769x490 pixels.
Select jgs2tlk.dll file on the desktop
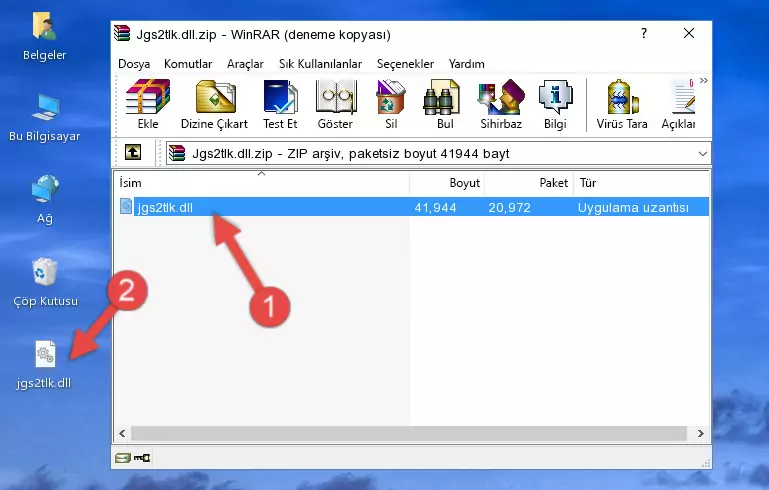pos(44,365)
